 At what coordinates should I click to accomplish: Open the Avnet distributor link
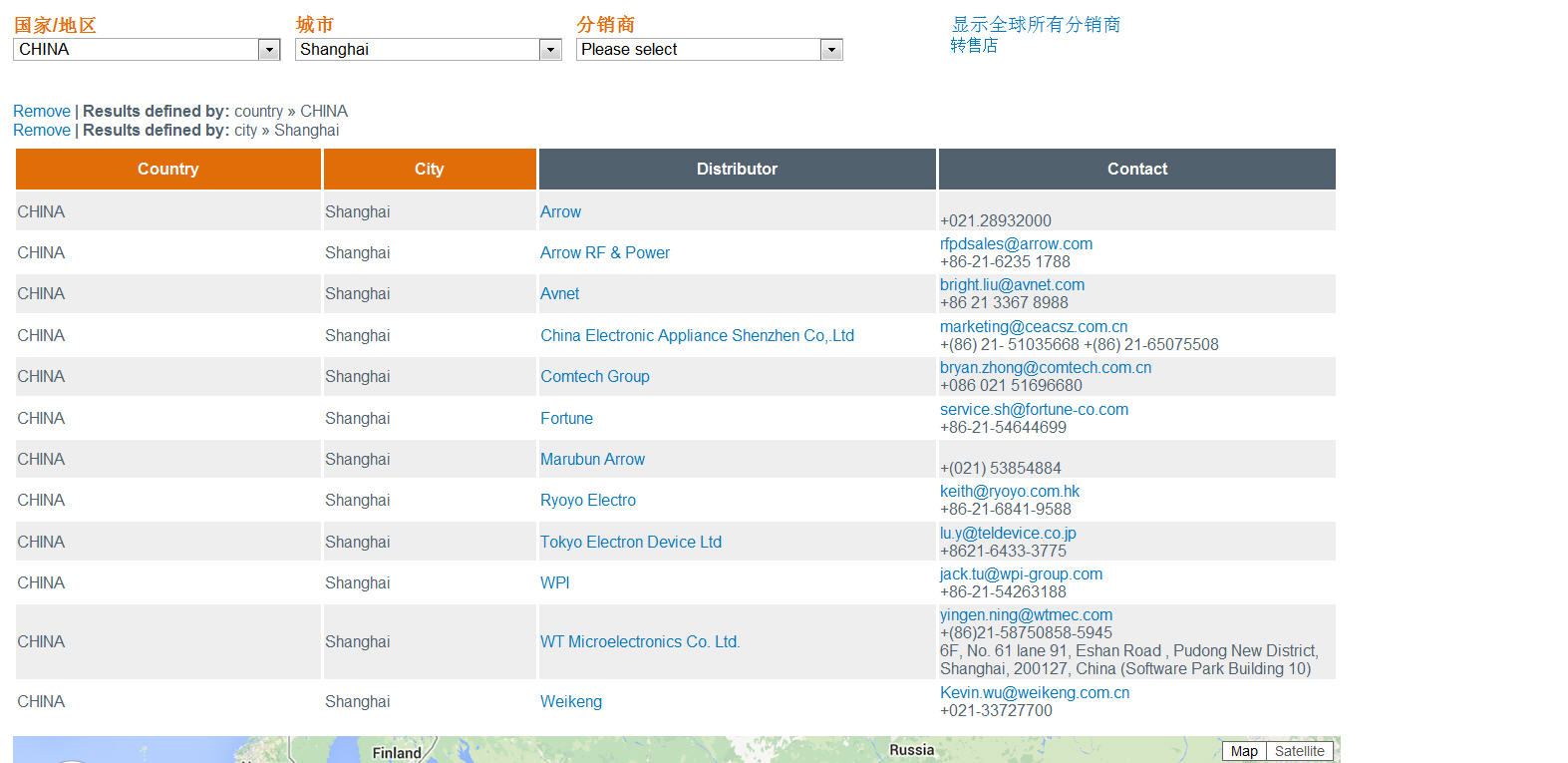click(559, 293)
